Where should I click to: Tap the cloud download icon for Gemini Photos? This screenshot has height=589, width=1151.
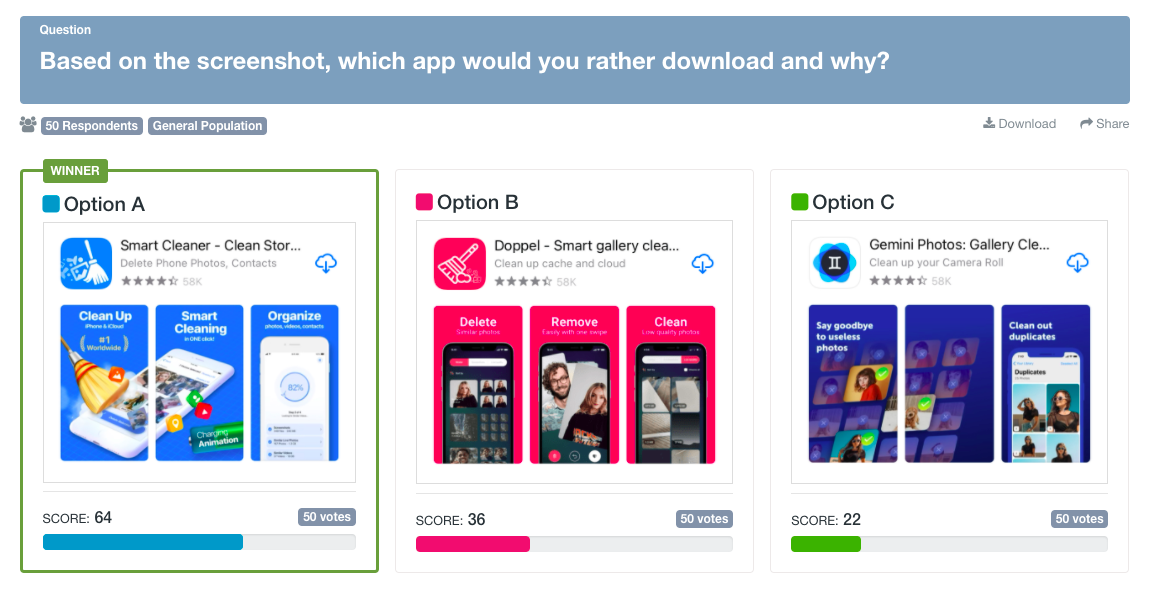point(1078,262)
